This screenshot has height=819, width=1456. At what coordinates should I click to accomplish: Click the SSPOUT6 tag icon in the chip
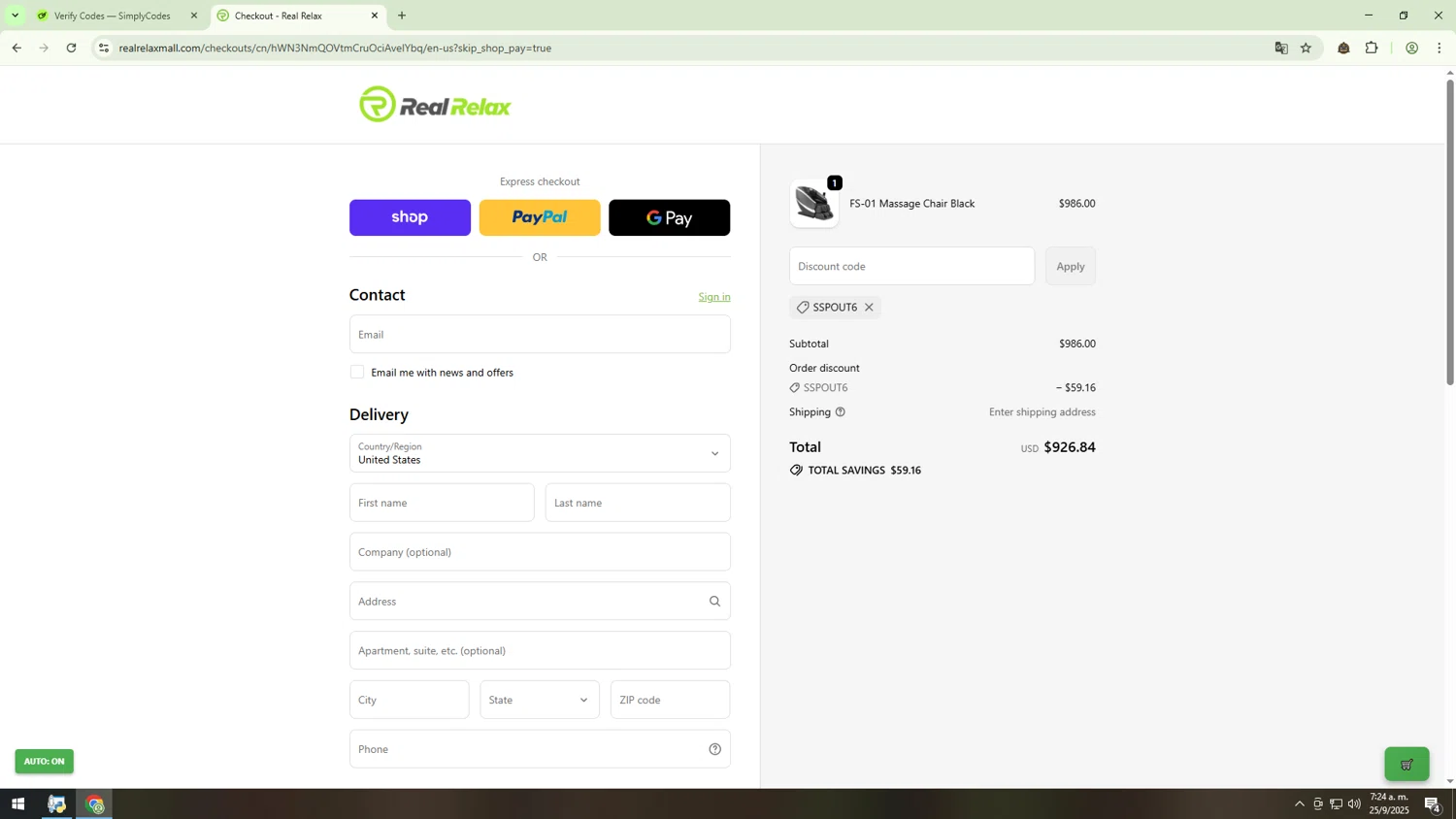tap(803, 308)
